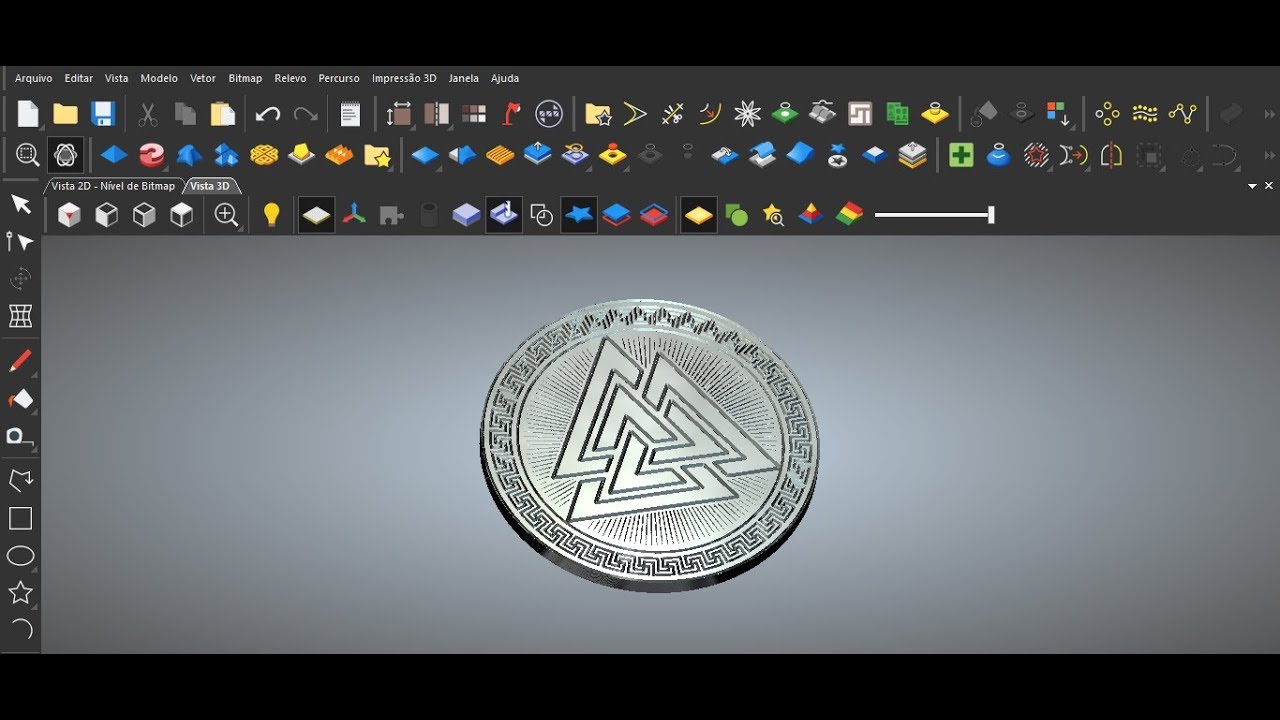Image resolution: width=1280 pixels, height=720 pixels.
Task: Toggle the toolpath simulation display button
Action: [504, 215]
